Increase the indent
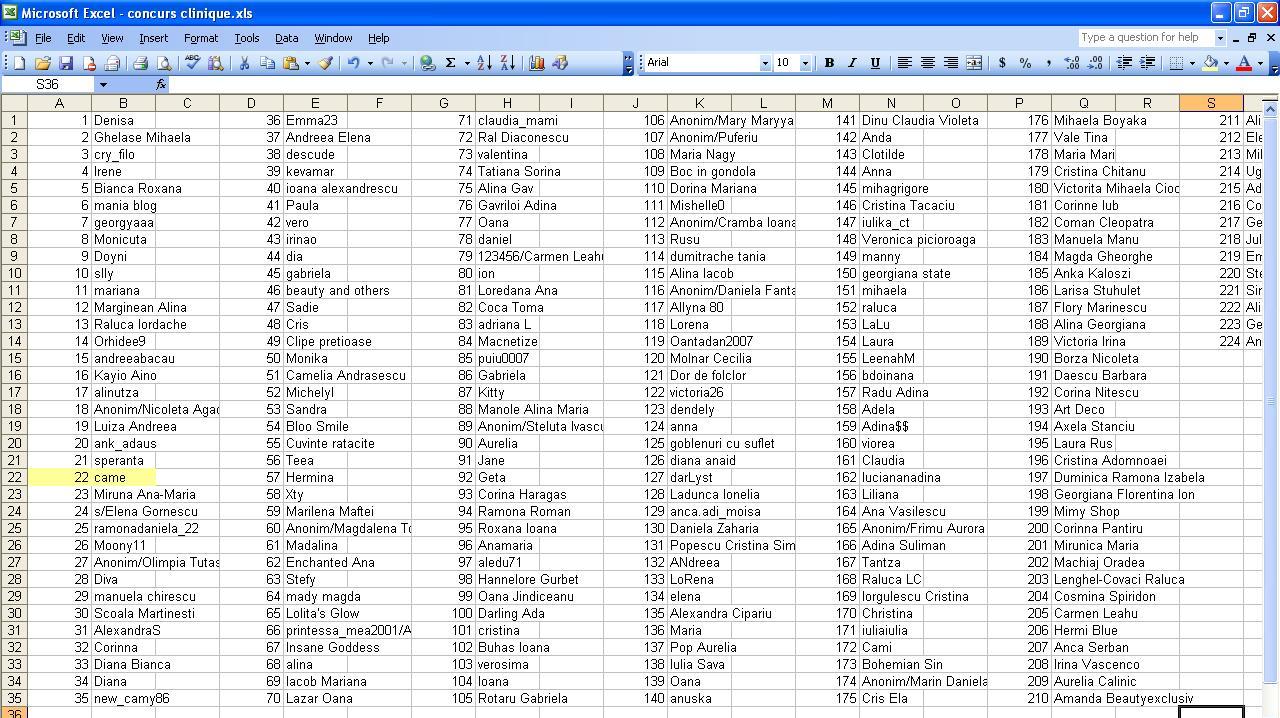This screenshot has width=1280, height=718. (x=1147, y=63)
